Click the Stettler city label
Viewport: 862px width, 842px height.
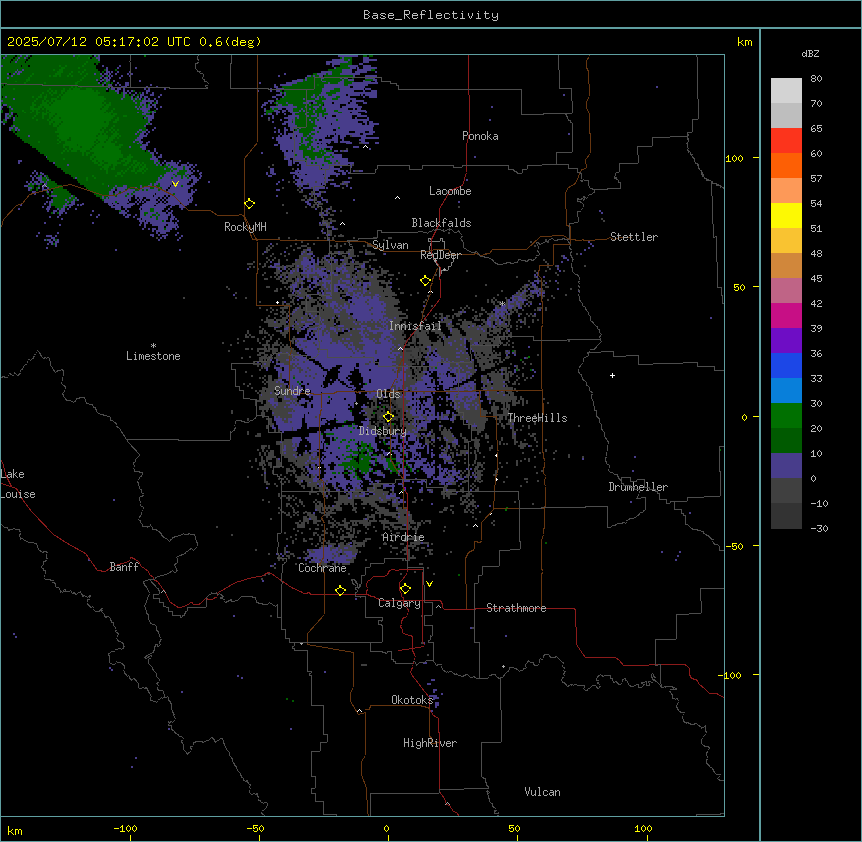(x=634, y=237)
